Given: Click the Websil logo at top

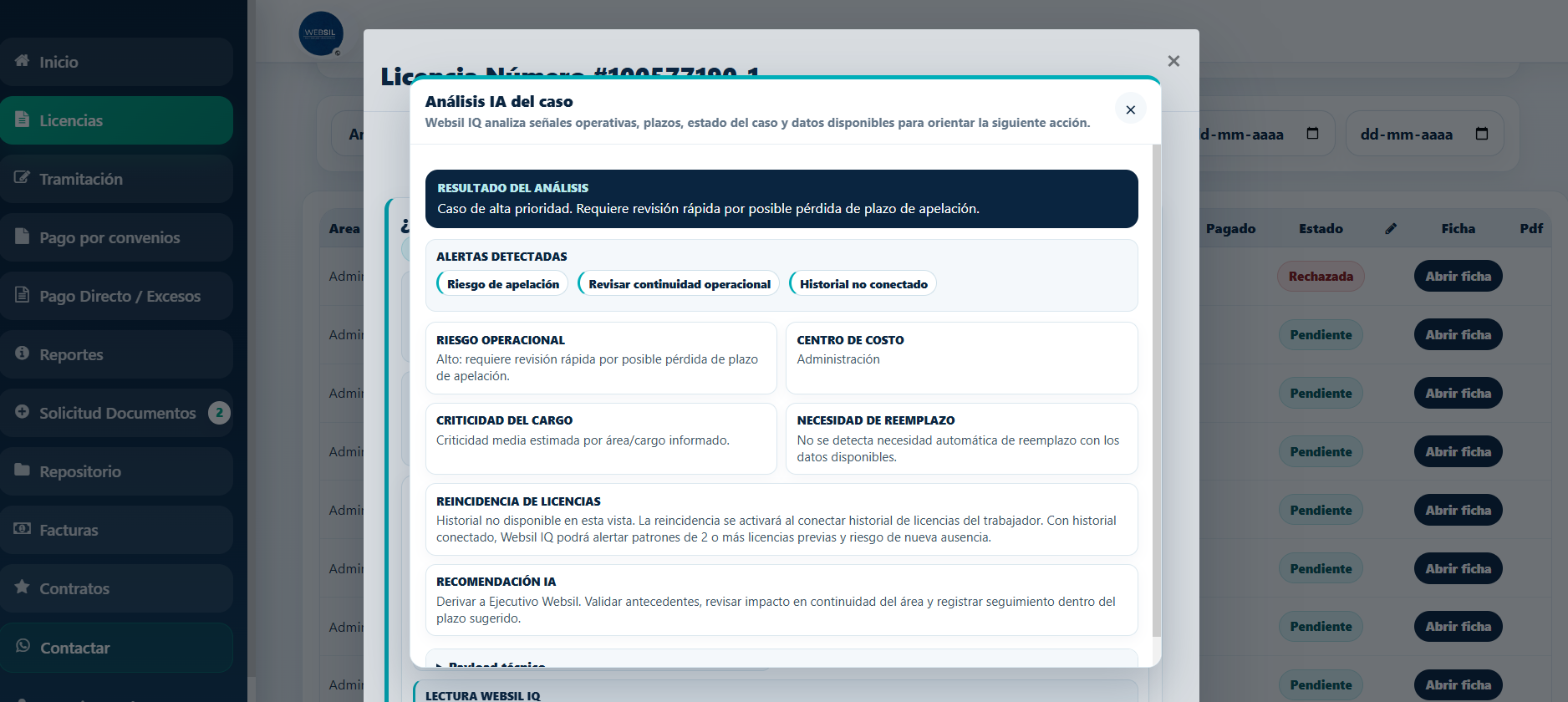Looking at the screenshot, I should pos(321,33).
